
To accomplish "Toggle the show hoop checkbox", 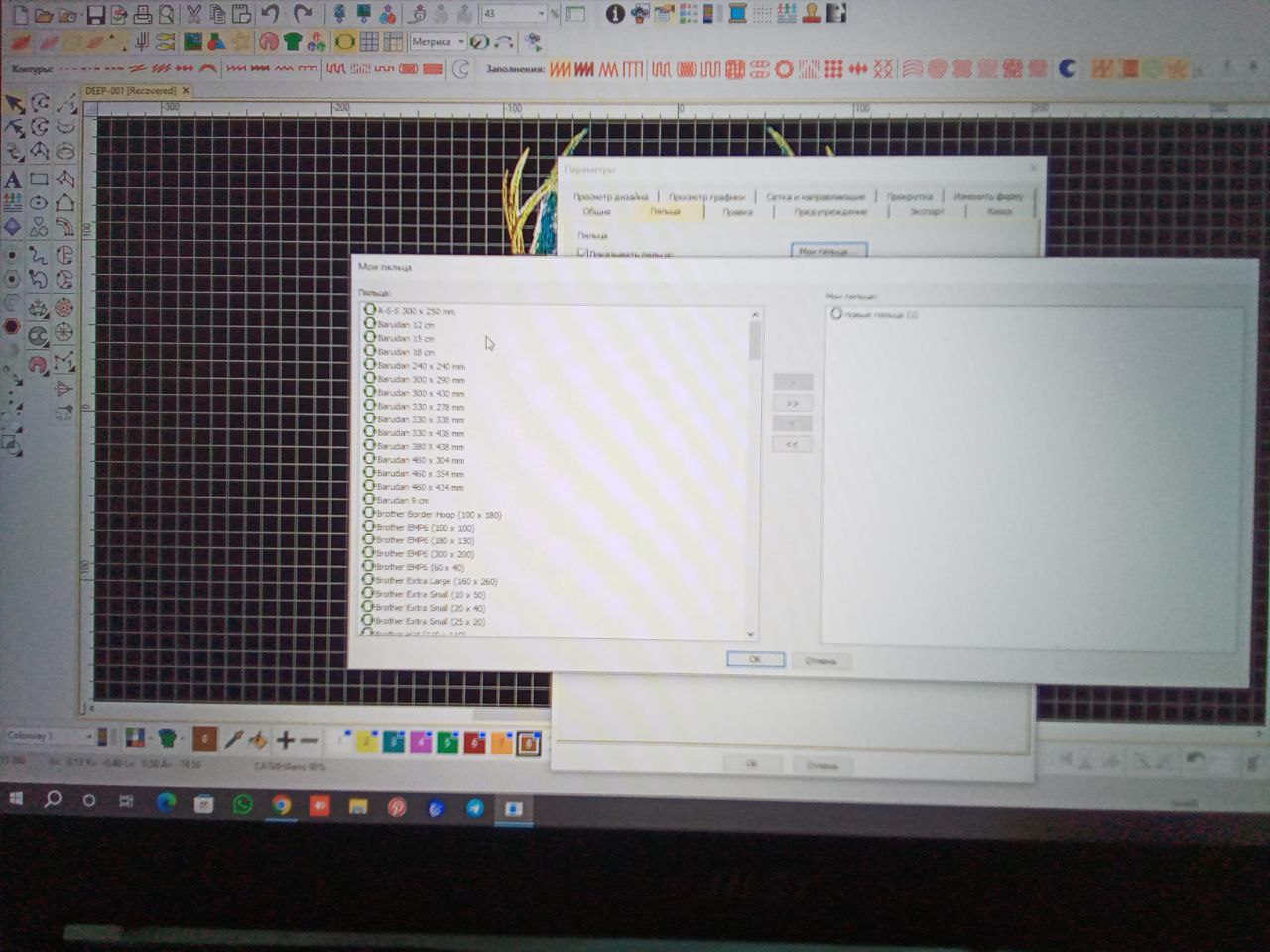I will tap(582, 254).
